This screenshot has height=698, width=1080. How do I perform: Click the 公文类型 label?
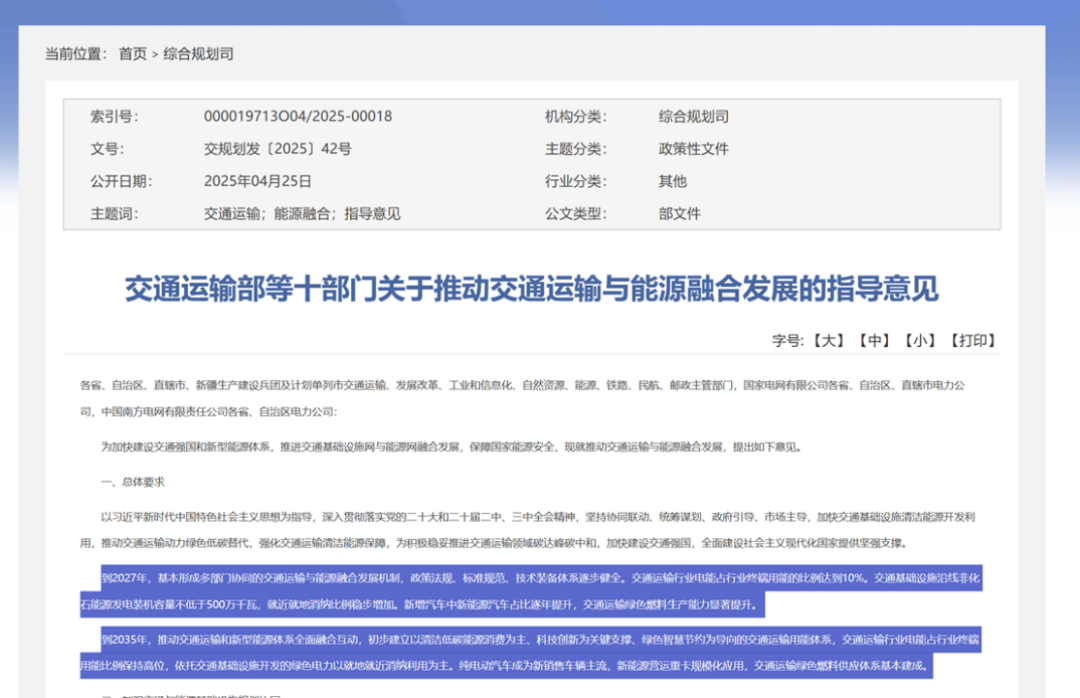point(576,214)
